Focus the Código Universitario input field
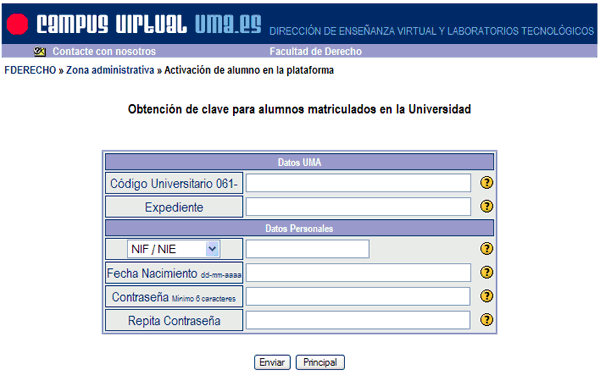Viewport: 600px width, 392px height. [358, 183]
